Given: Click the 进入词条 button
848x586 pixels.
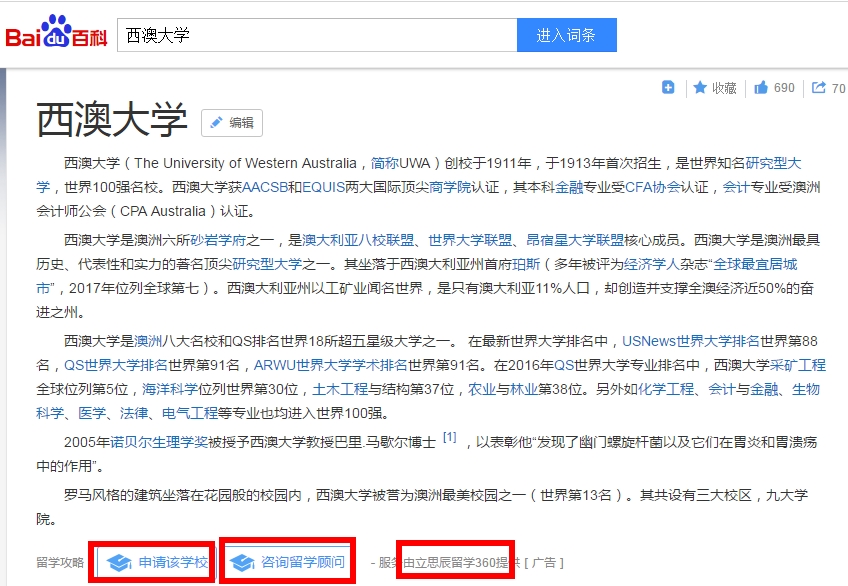Looking at the screenshot, I should click(x=566, y=35).
